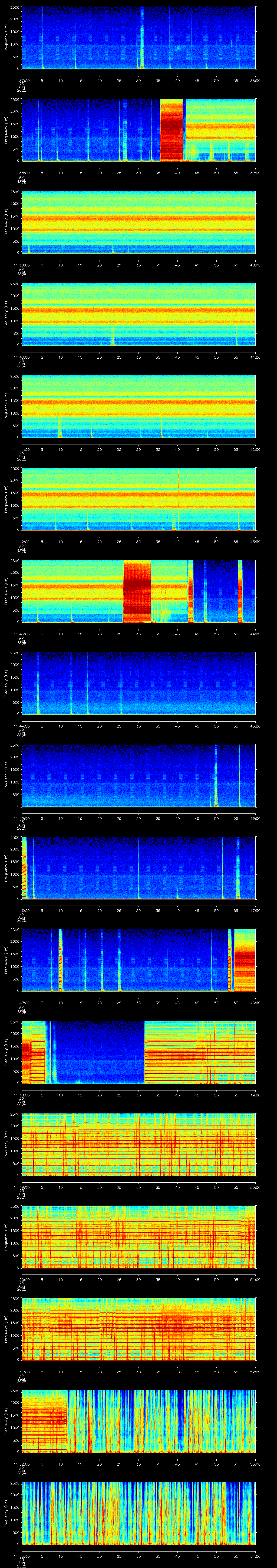The image size is (277, 1568).
Task: Click the 11:37:00 start time label
Action: (x=21, y=80)
